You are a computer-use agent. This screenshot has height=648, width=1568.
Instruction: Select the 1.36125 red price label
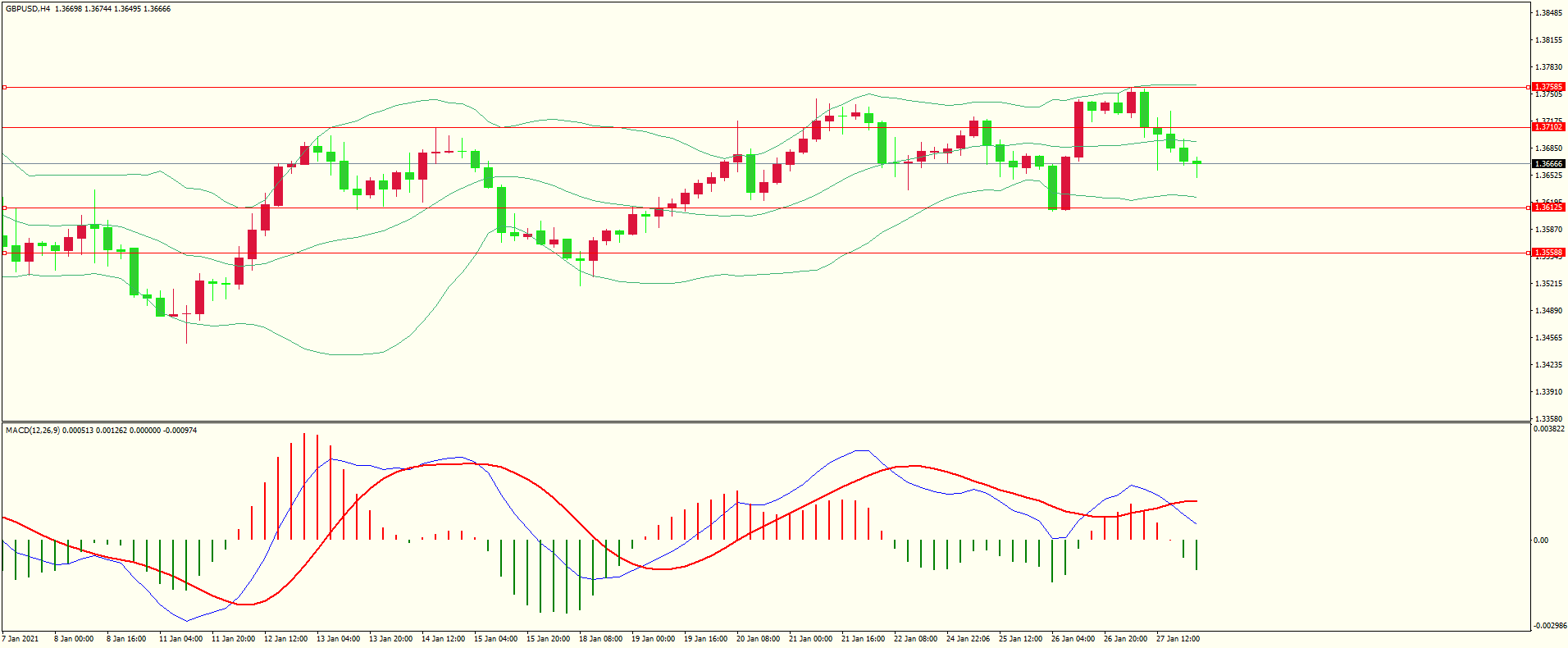[x=1548, y=208]
